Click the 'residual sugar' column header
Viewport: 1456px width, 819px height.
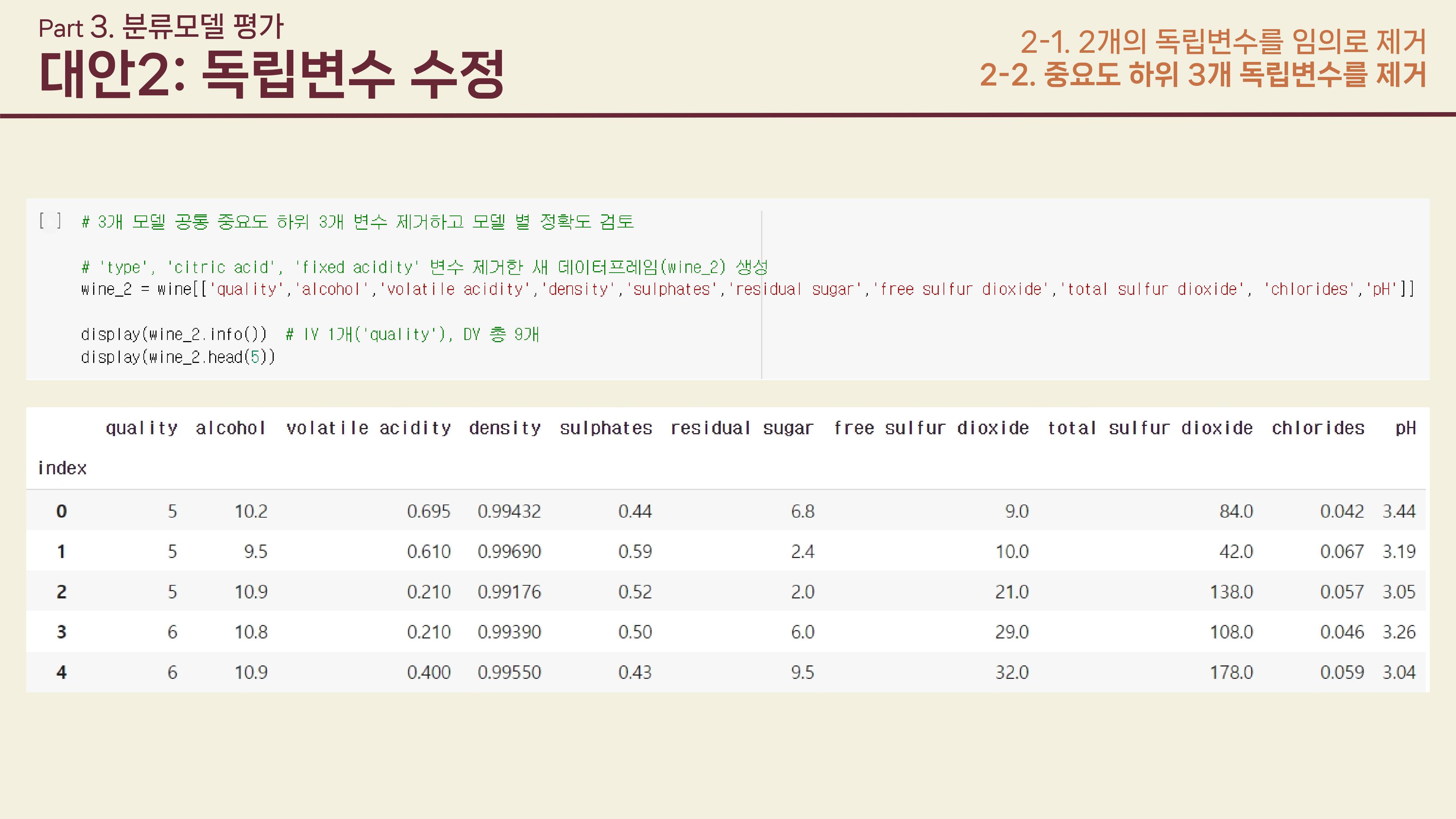pyautogui.click(x=742, y=428)
